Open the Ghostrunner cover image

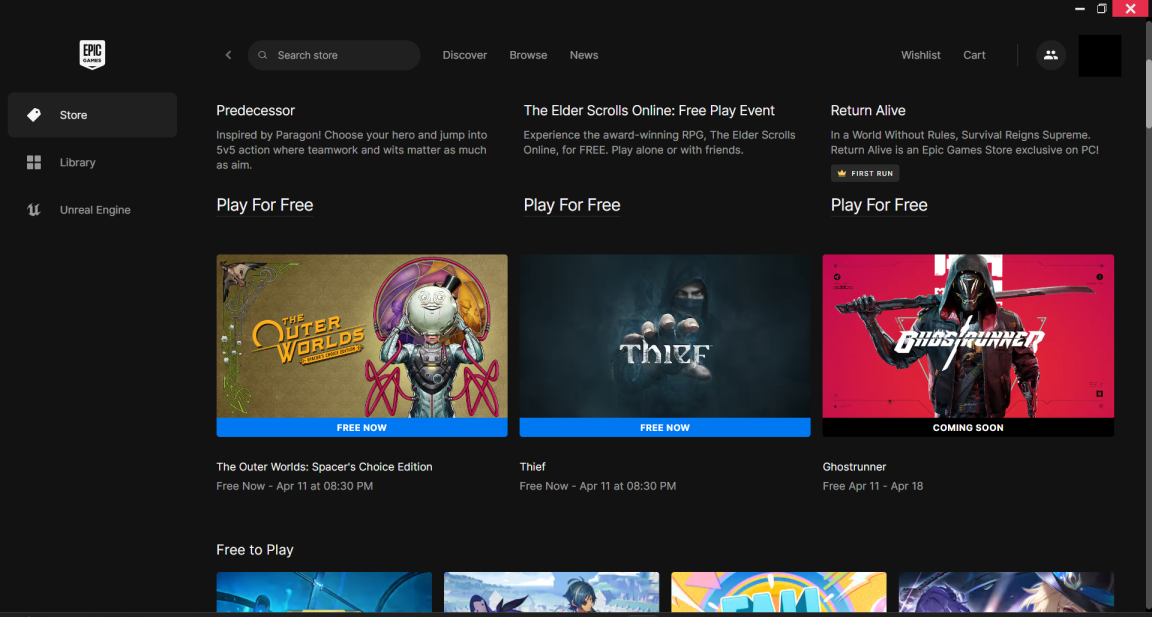[968, 336]
